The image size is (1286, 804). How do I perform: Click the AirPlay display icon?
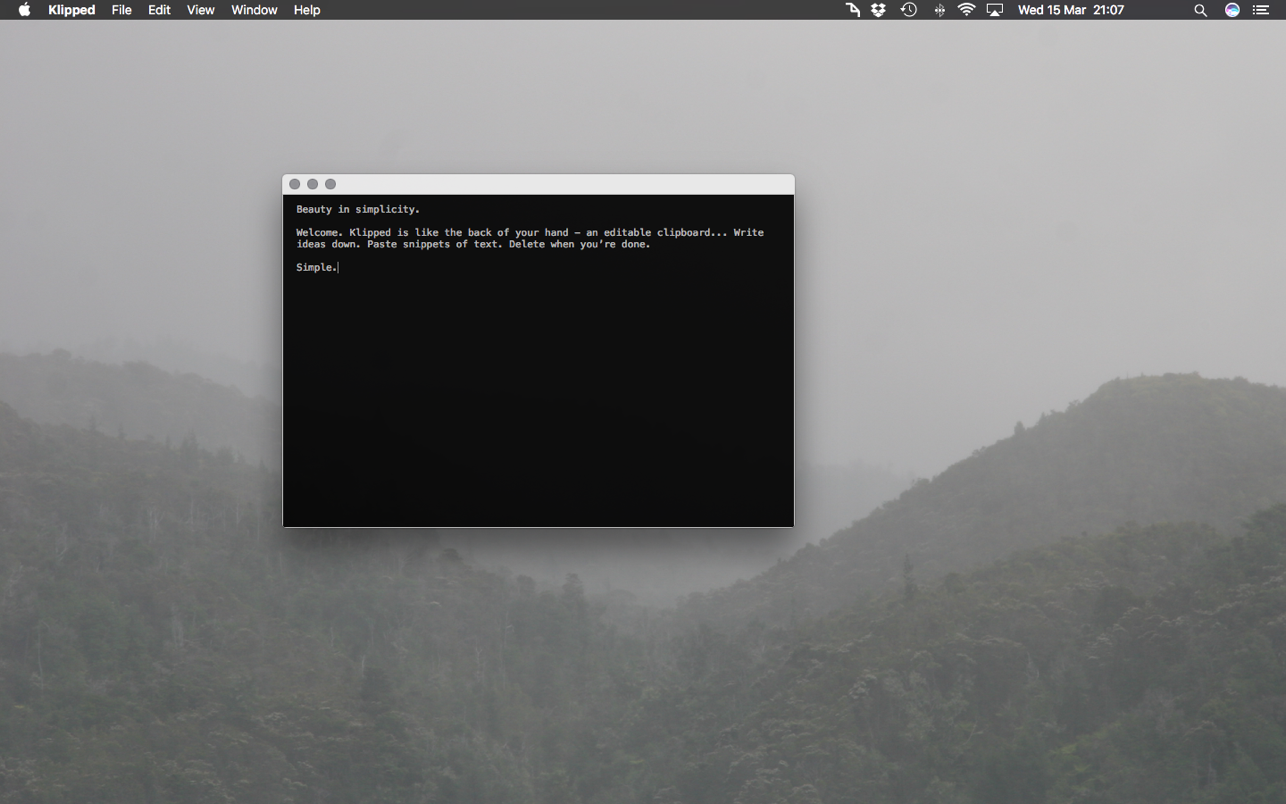pyautogui.click(x=994, y=10)
